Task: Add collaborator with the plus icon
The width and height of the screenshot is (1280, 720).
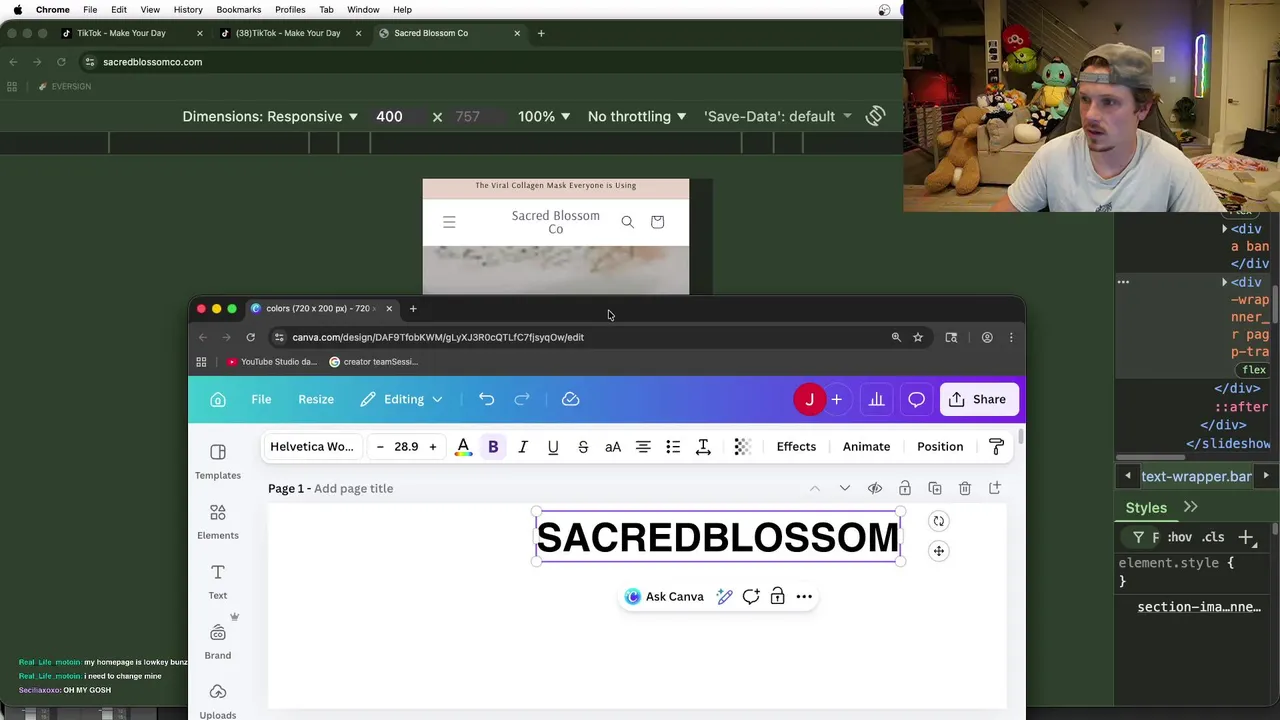Action: point(836,399)
